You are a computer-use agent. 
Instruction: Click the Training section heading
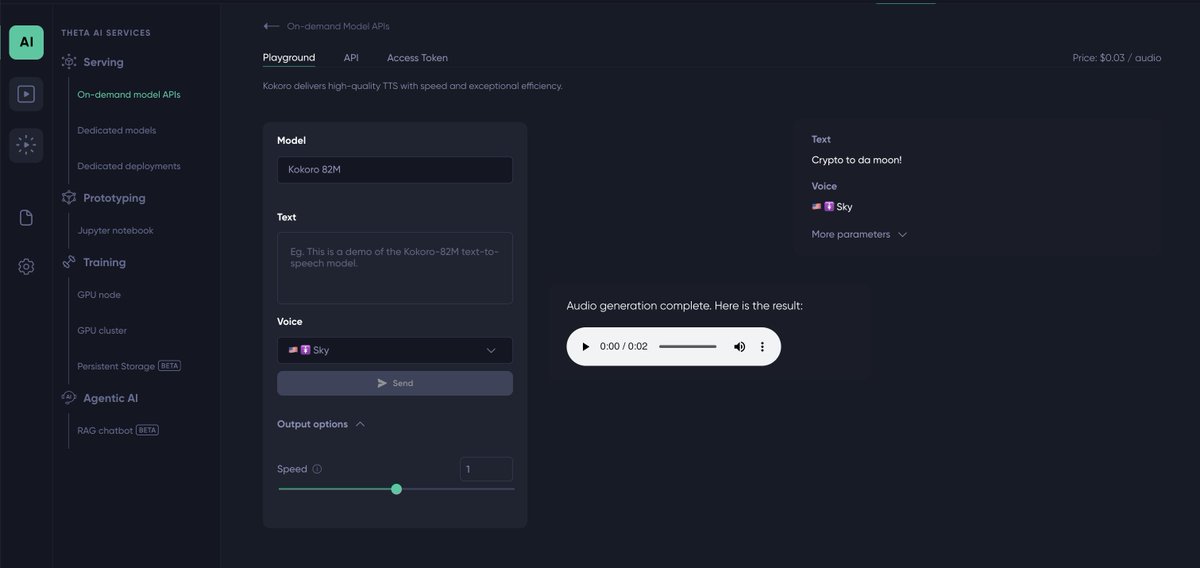pos(104,262)
